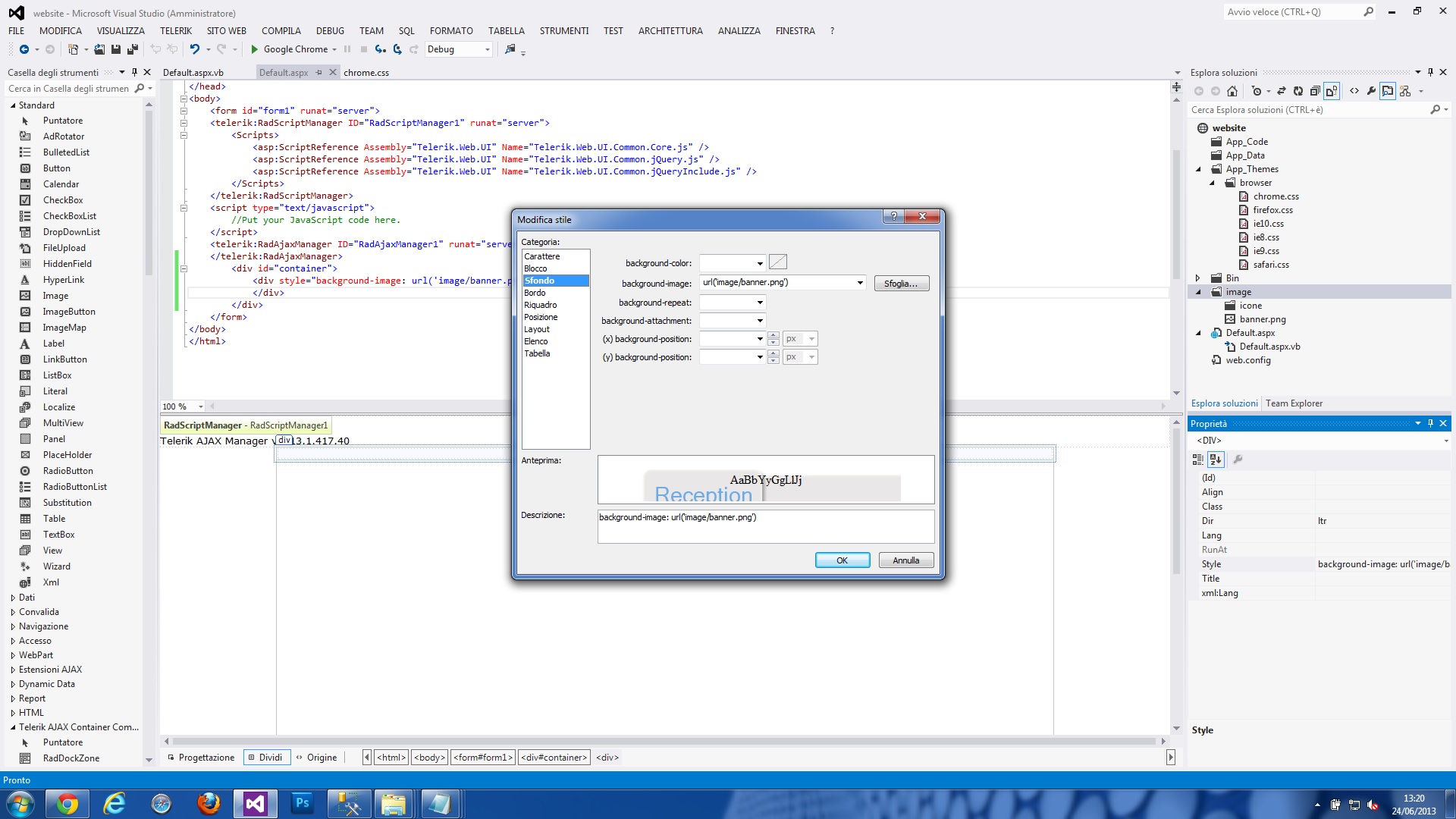Open the STRUMENTI menu
Screen dimensions: 1456x819
564,31
